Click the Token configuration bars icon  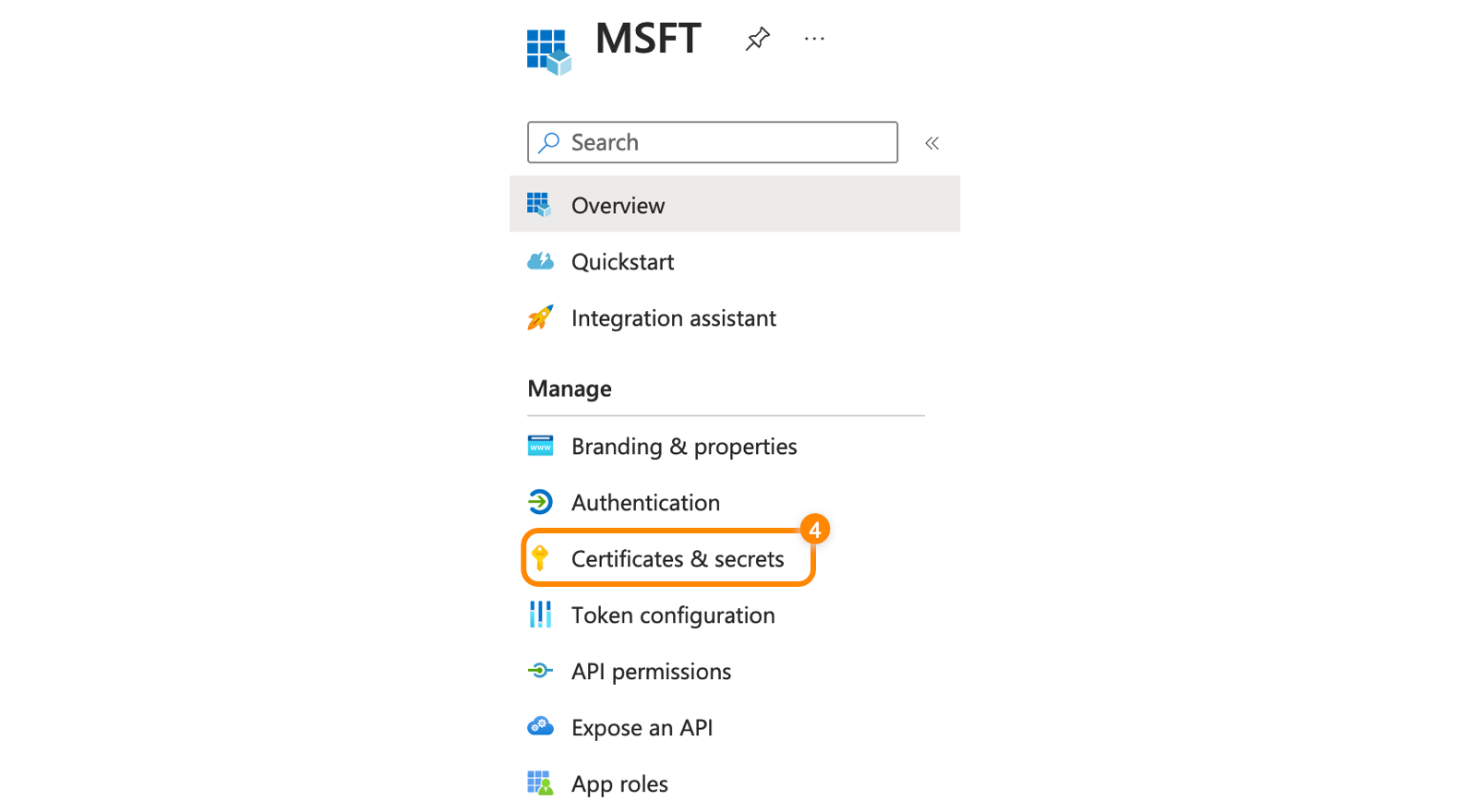(x=540, y=615)
